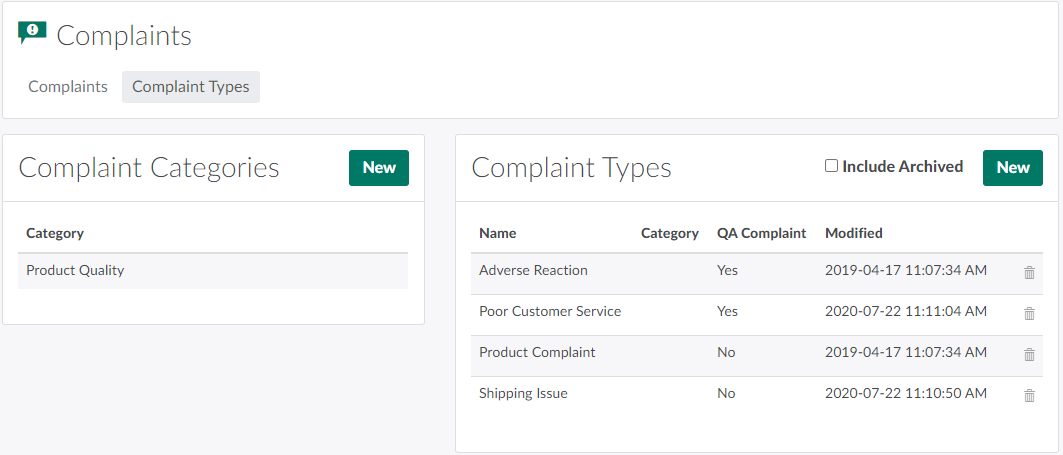Click Category header in Complaint Categories panel
The width and height of the screenshot is (1063, 455).
click(x=55, y=233)
